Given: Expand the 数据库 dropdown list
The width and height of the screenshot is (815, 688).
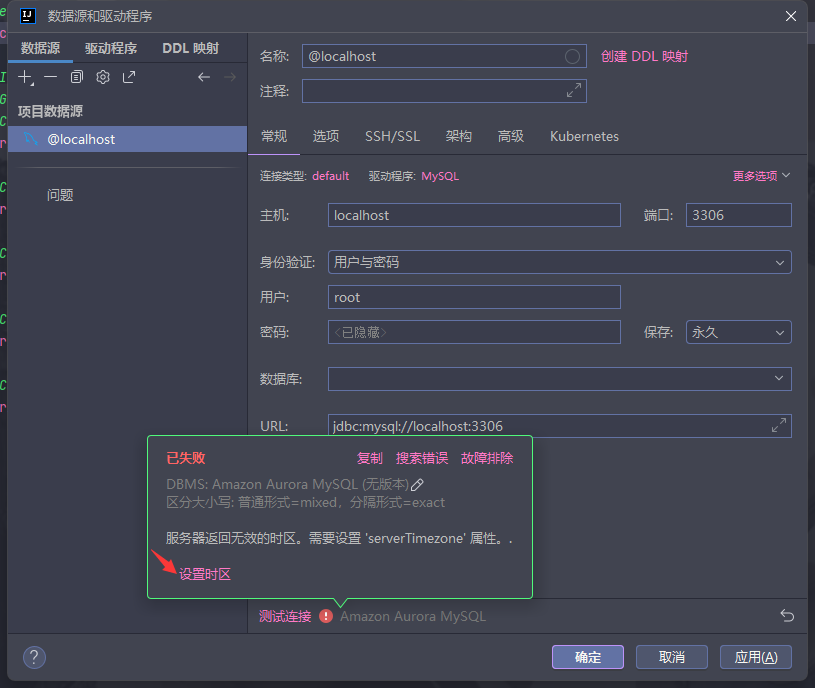Looking at the screenshot, I should pyautogui.click(x=779, y=379).
